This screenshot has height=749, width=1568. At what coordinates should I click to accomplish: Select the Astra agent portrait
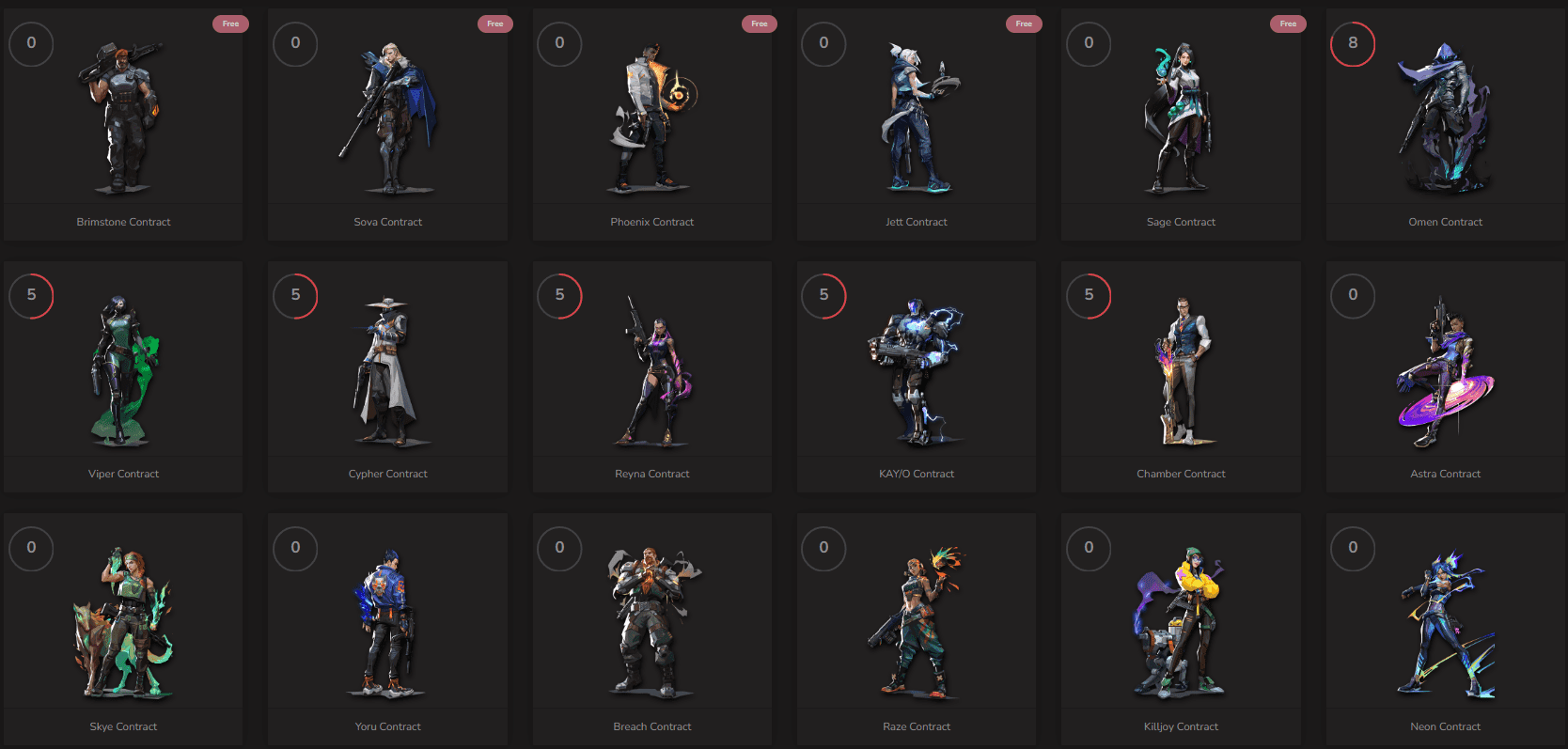click(1445, 373)
